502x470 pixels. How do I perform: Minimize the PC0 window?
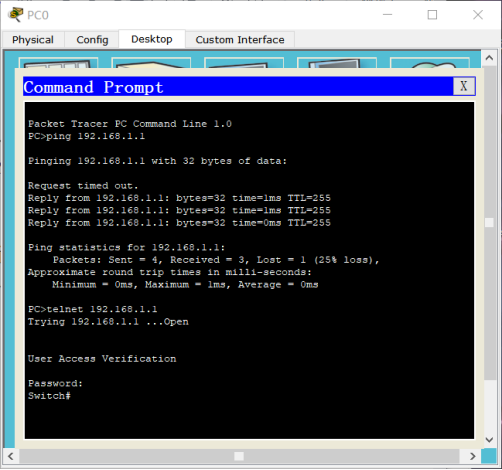point(387,15)
